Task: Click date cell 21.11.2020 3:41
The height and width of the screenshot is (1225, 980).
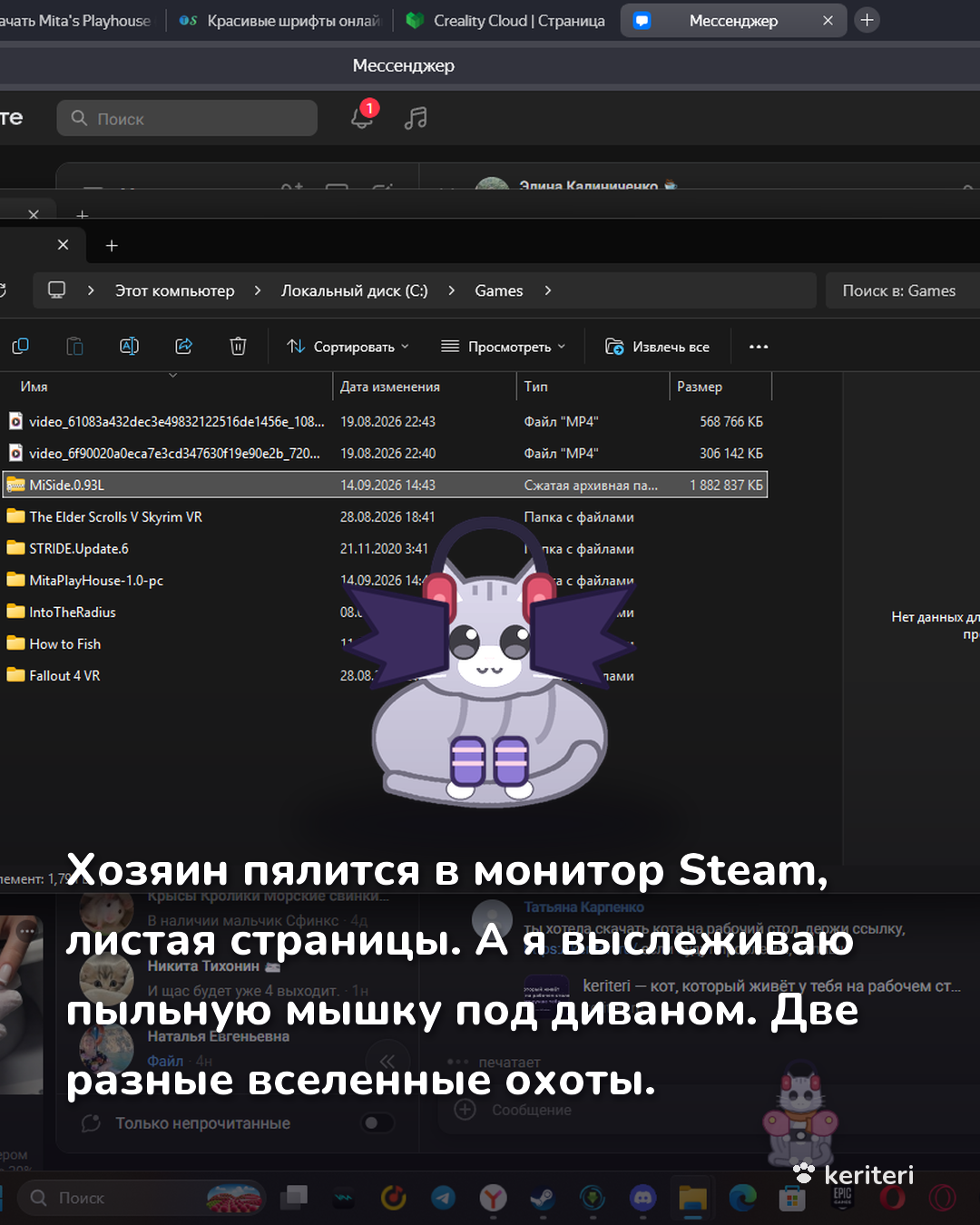Action: pyautogui.click(x=384, y=549)
